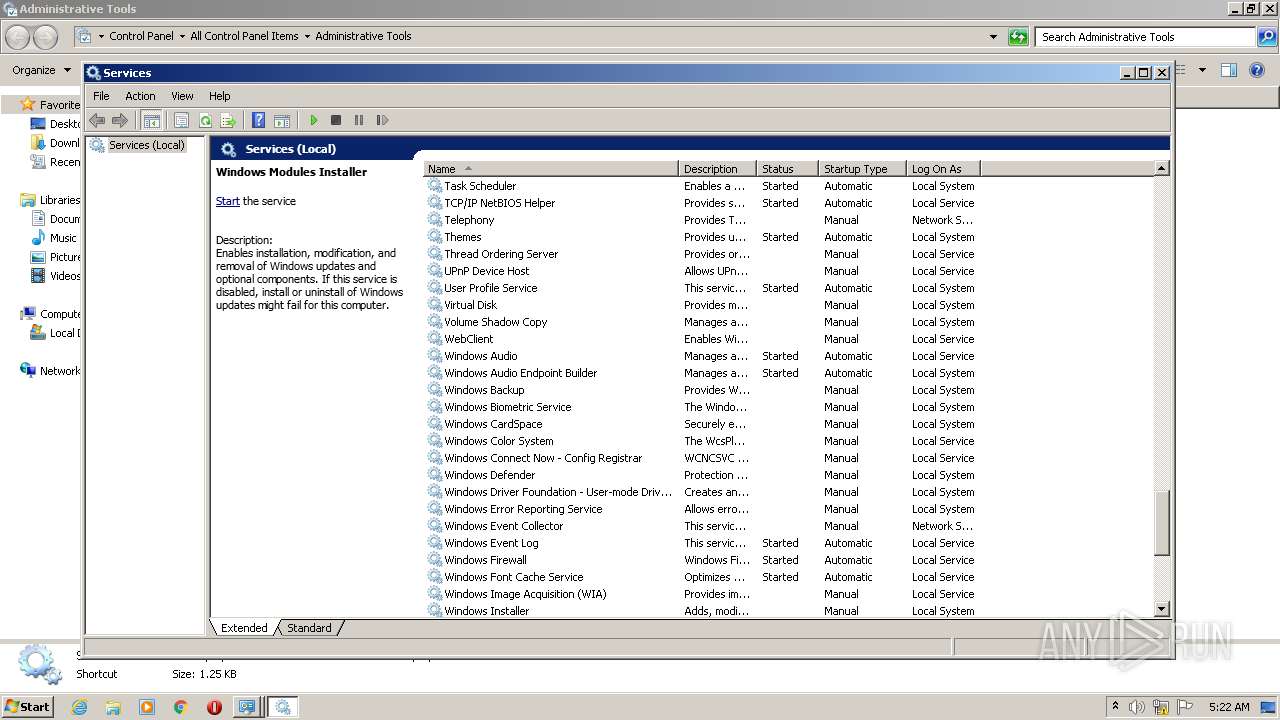Open the Properties toolbar icon in Services

click(x=181, y=120)
